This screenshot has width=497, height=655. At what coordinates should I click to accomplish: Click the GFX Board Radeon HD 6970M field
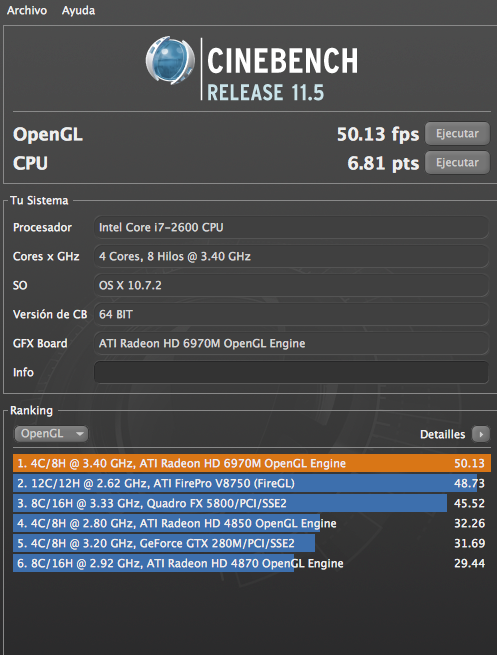coord(291,343)
